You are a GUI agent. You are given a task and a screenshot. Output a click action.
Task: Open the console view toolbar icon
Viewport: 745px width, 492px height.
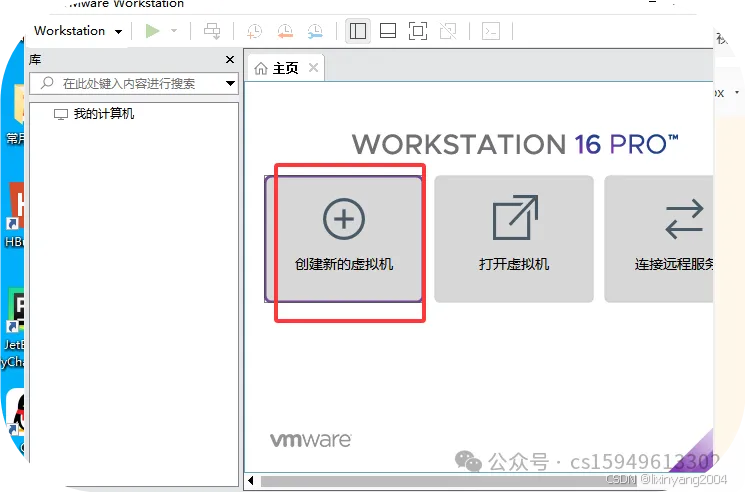point(491,31)
